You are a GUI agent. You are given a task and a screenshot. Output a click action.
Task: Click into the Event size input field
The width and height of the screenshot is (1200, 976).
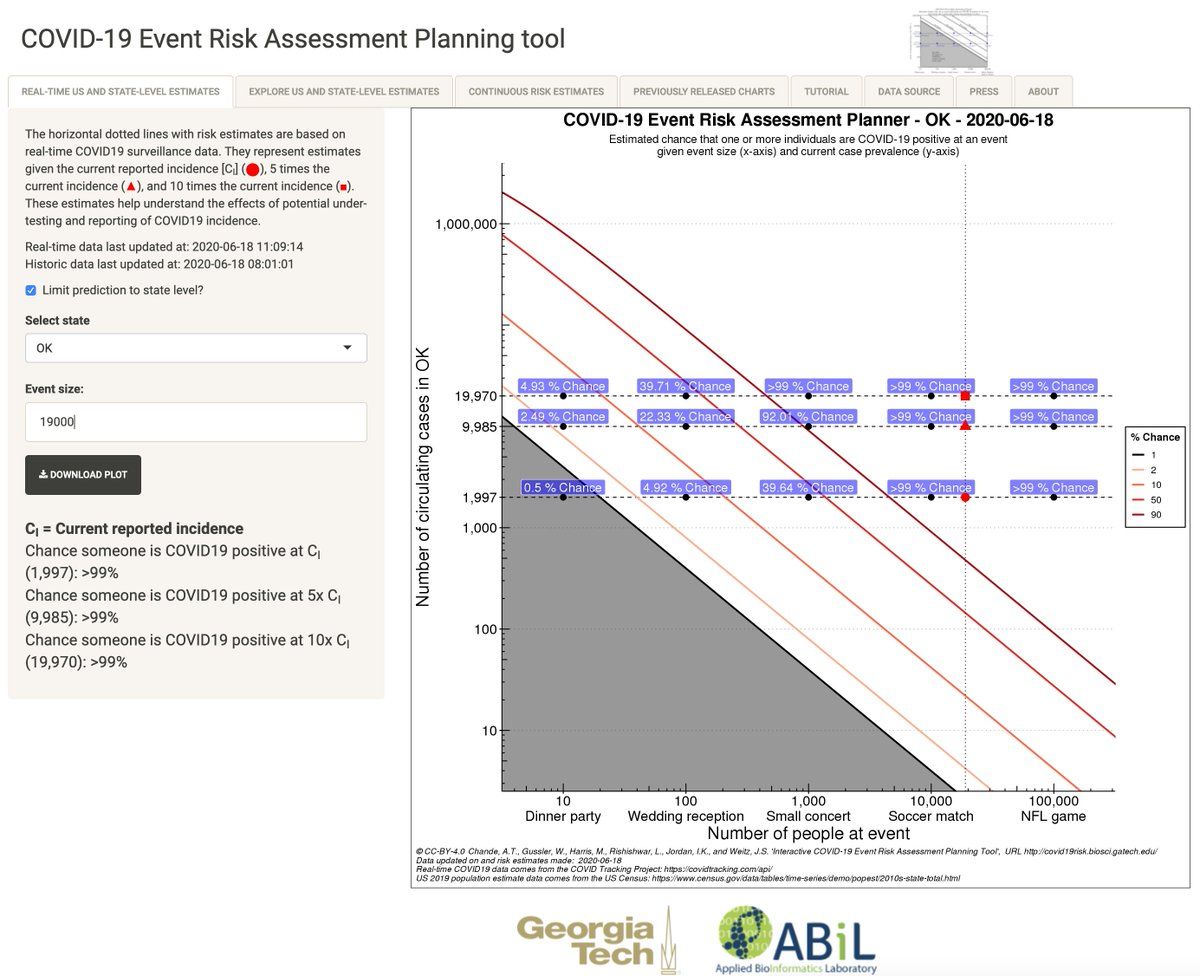196,422
